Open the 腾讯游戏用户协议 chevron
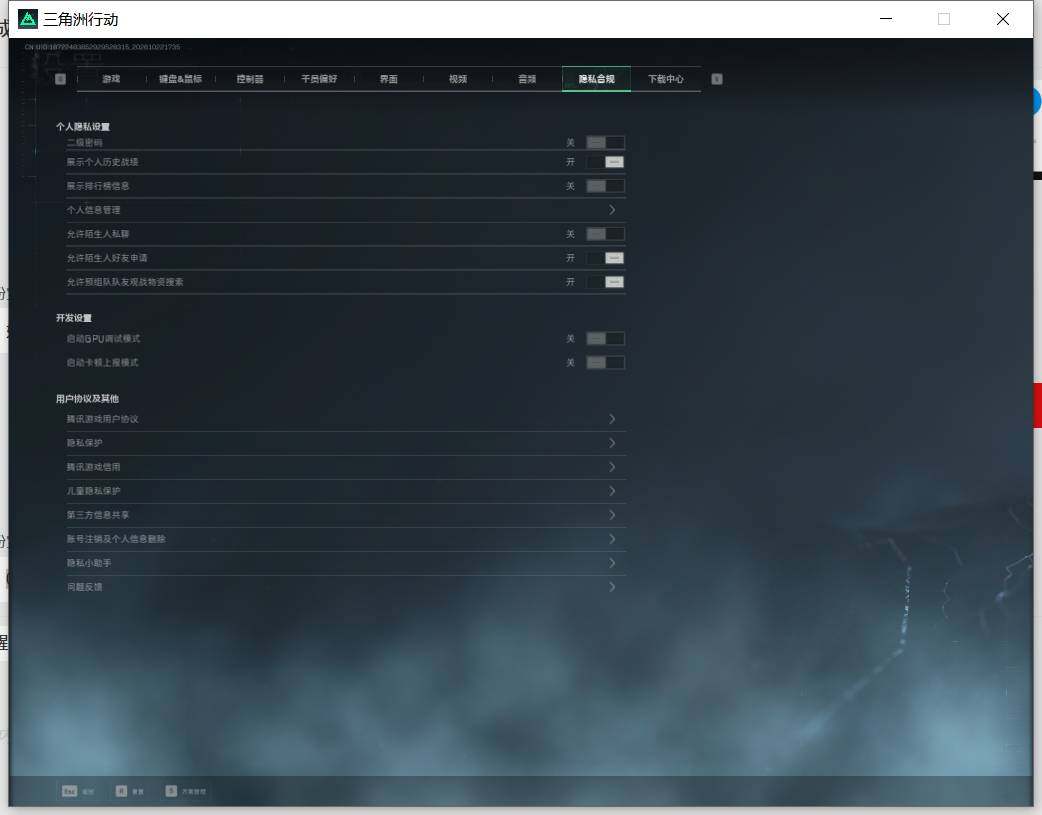 (x=612, y=419)
